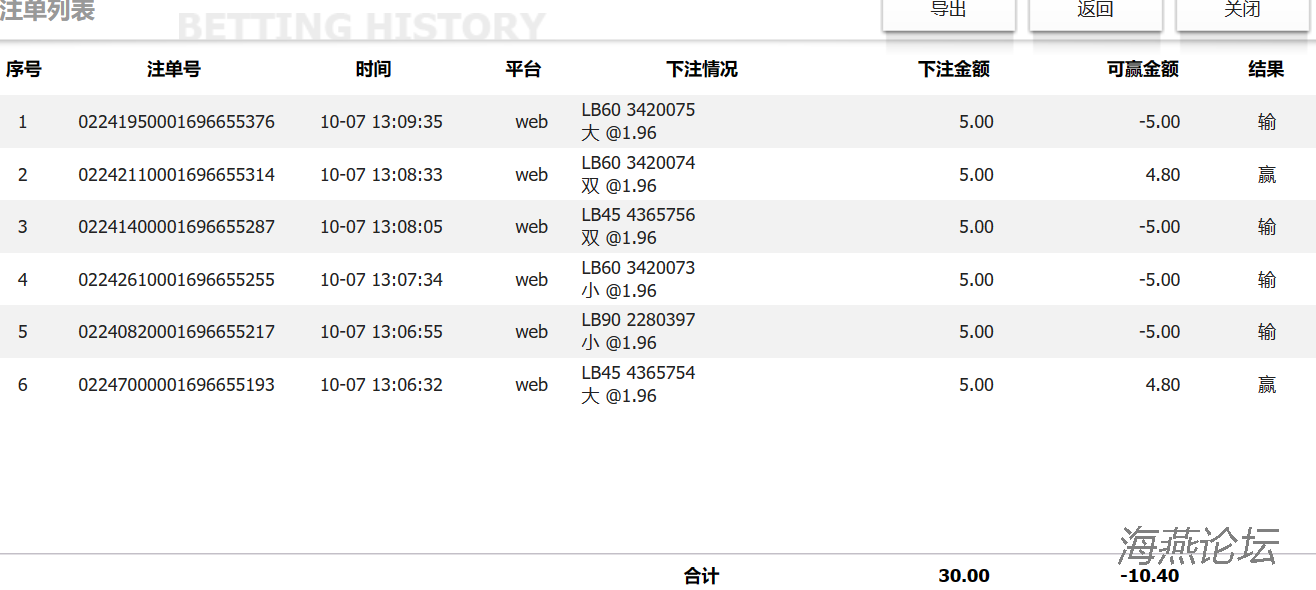Select the 平台 column header
1316x590 pixels.
click(523, 69)
